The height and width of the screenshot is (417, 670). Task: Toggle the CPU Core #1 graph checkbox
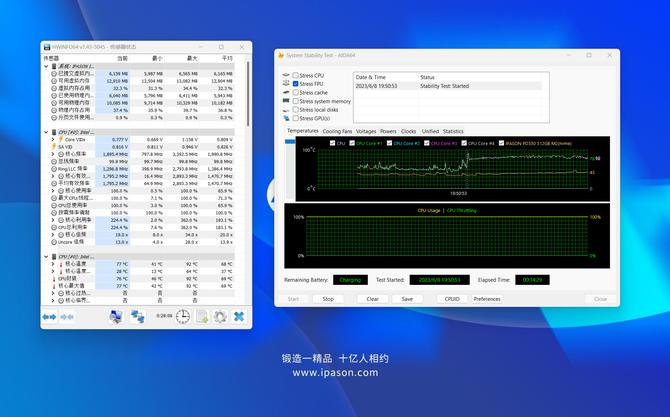352,143
